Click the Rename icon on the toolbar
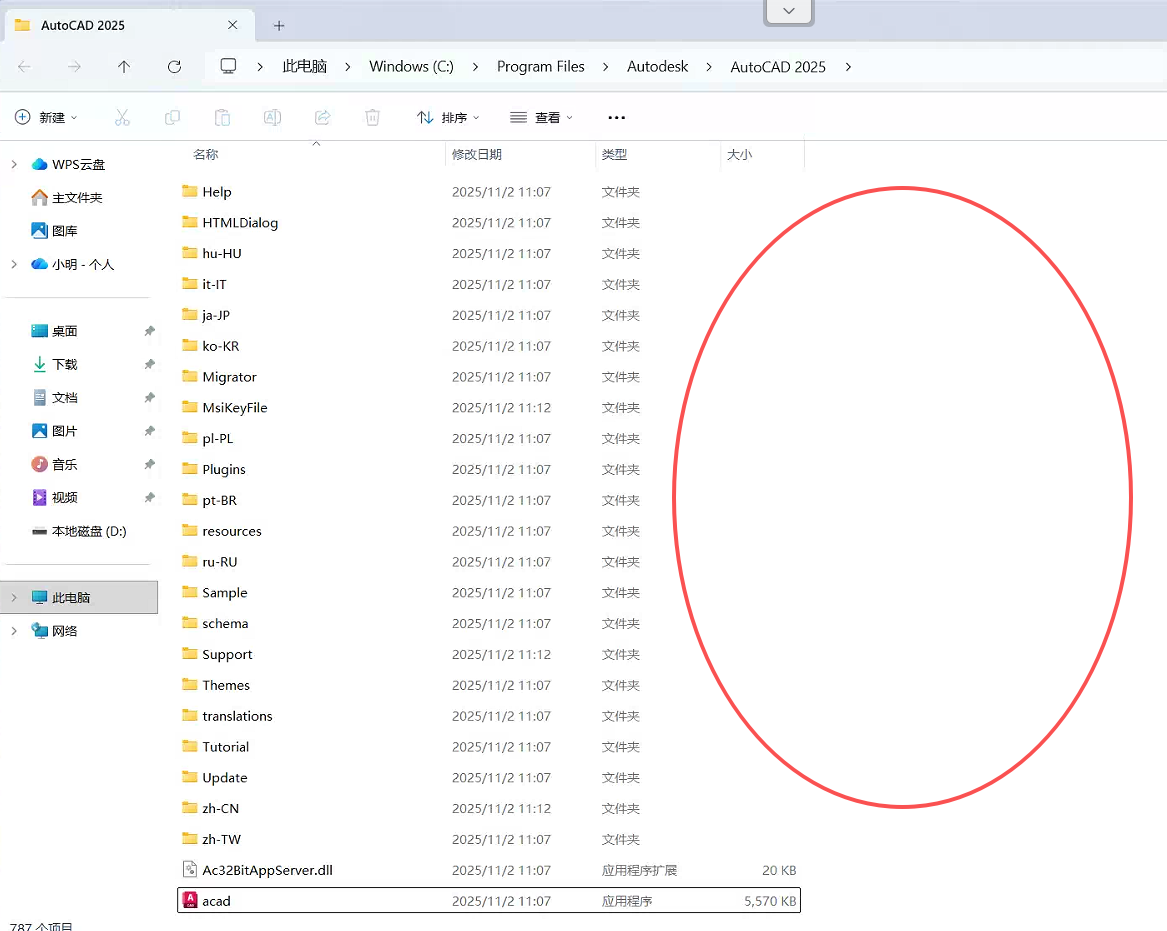1167x931 pixels. click(x=272, y=117)
